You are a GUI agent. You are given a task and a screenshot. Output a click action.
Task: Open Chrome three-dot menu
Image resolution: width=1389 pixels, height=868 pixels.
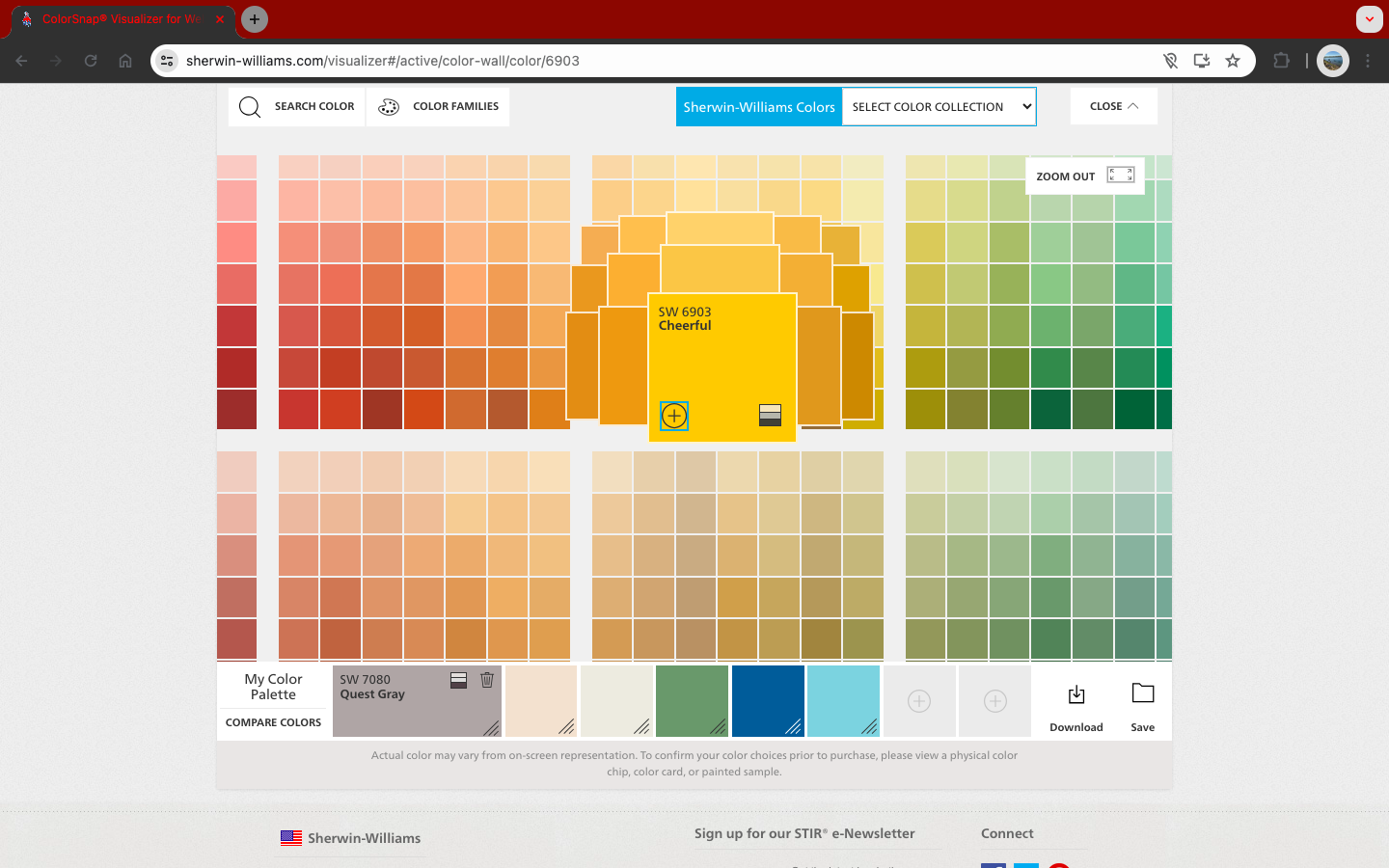click(1368, 61)
